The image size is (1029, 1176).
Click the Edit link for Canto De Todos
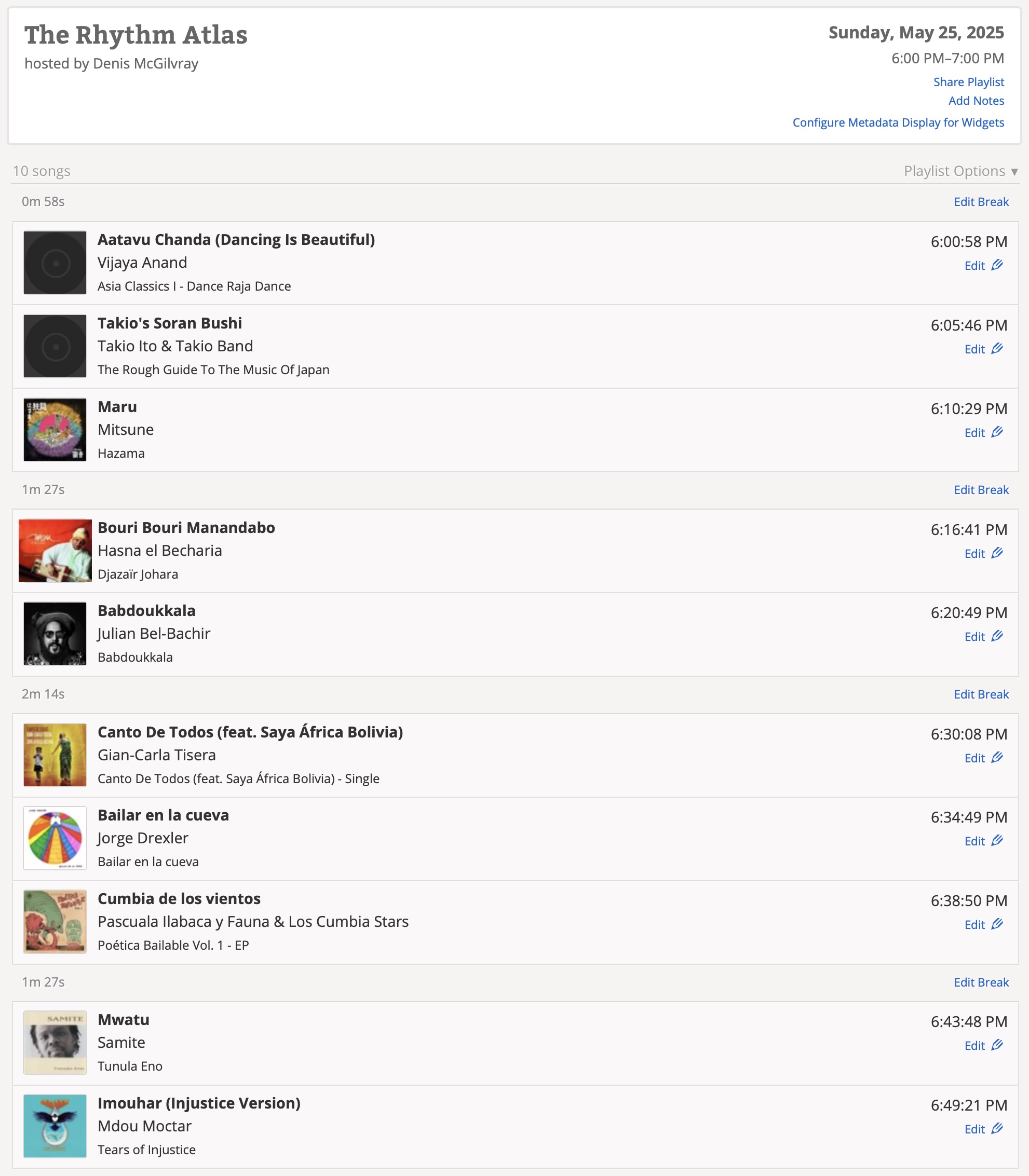(974, 758)
